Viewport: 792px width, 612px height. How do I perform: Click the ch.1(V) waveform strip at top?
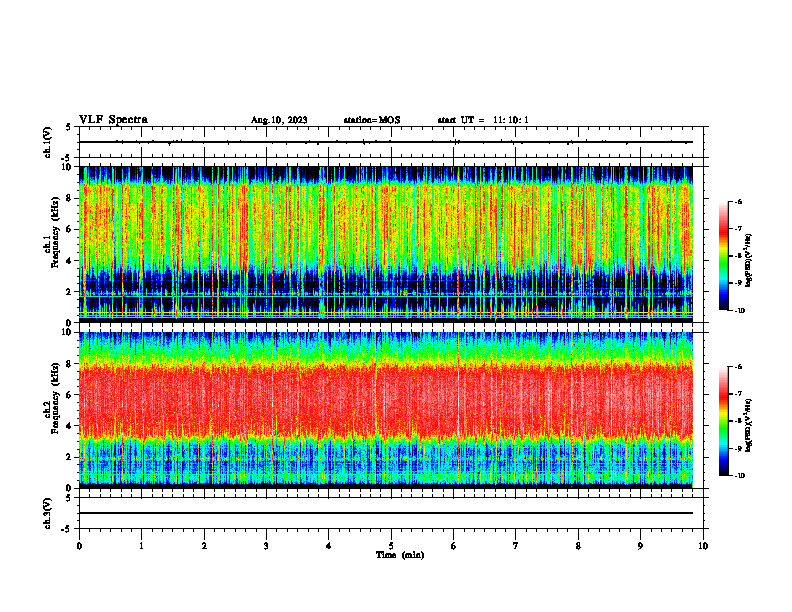(391, 142)
